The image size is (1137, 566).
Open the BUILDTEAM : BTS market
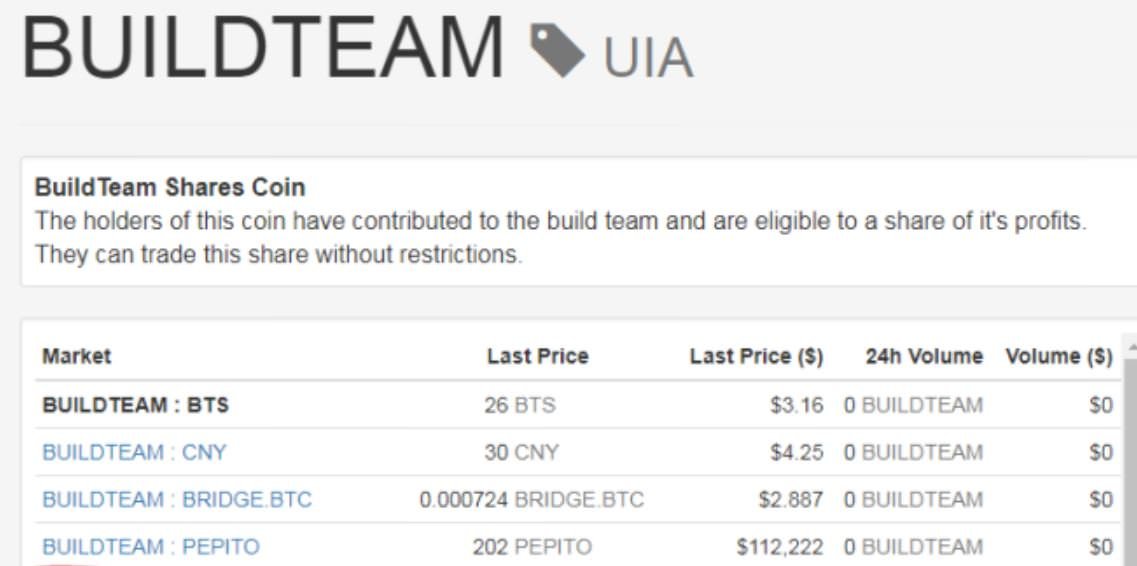coord(136,404)
